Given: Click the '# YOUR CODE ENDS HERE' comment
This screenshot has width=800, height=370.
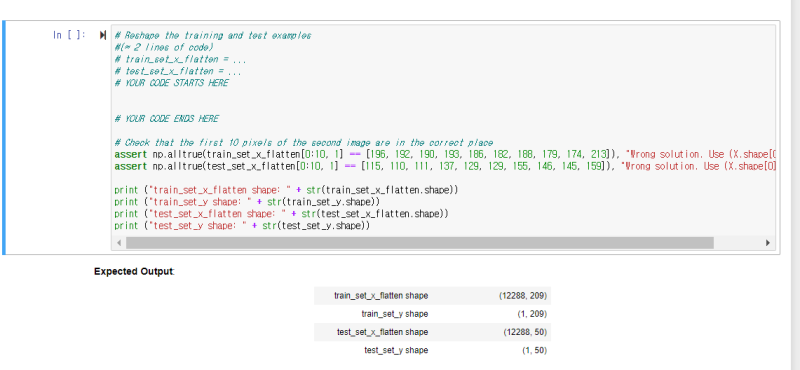Looking at the screenshot, I should click(166, 119).
